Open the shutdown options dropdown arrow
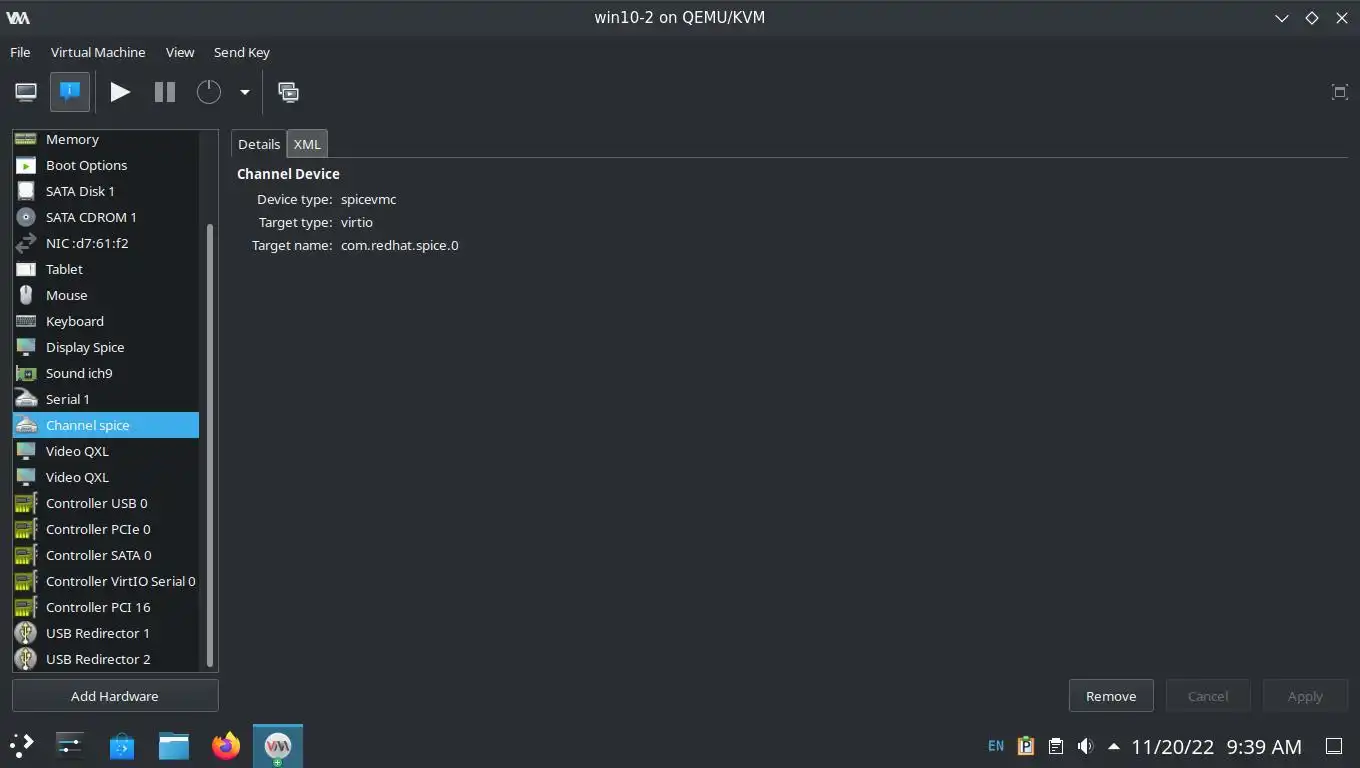 [x=244, y=92]
